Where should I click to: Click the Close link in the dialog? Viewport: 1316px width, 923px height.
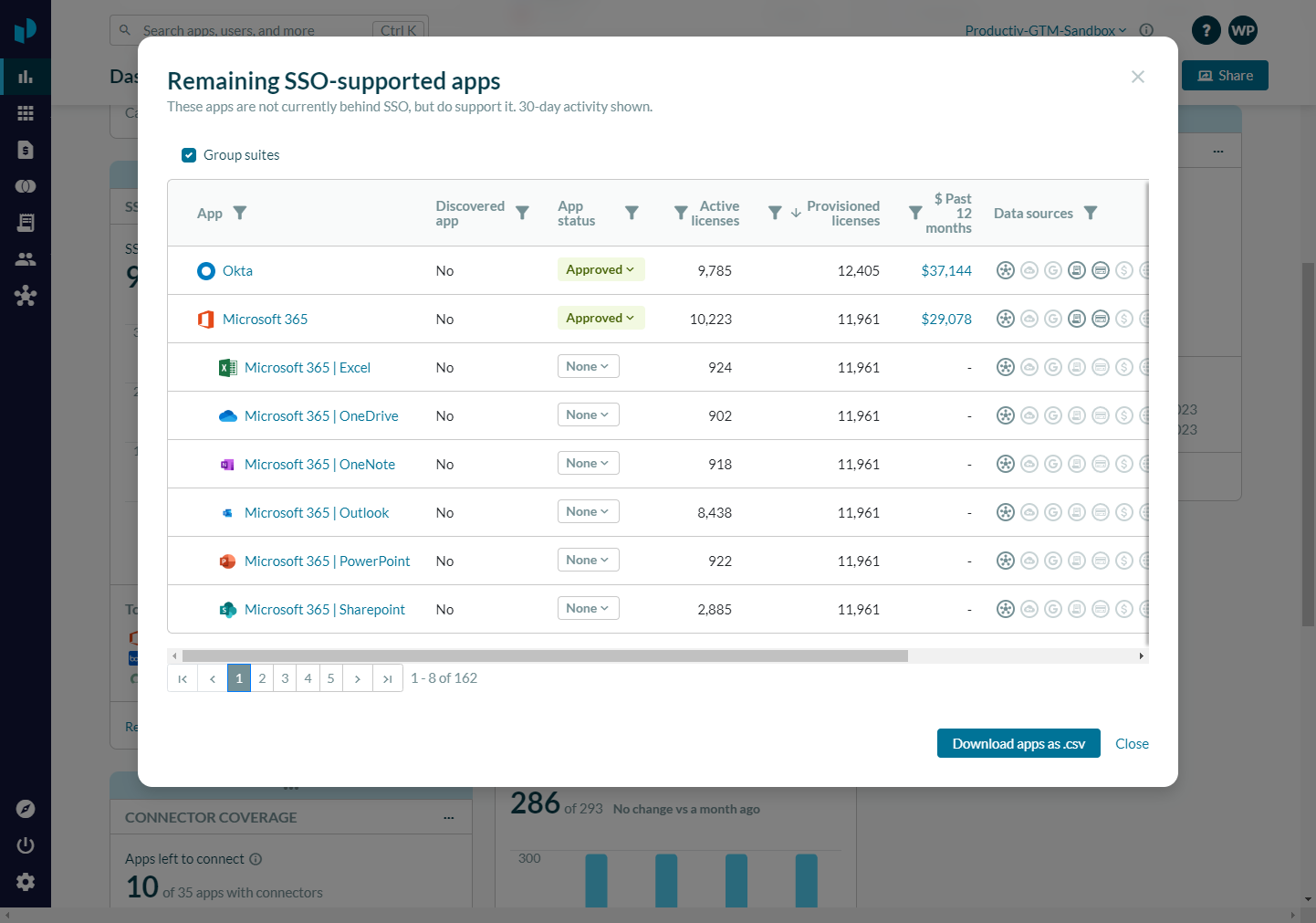click(x=1132, y=743)
